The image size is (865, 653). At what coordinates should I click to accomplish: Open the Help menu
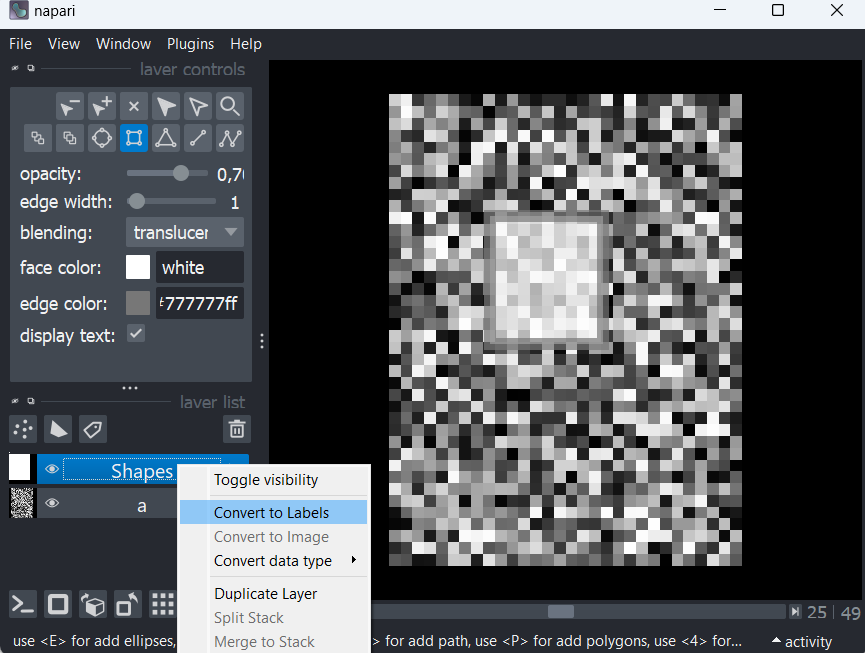pyautogui.click(x=246, y=44)
